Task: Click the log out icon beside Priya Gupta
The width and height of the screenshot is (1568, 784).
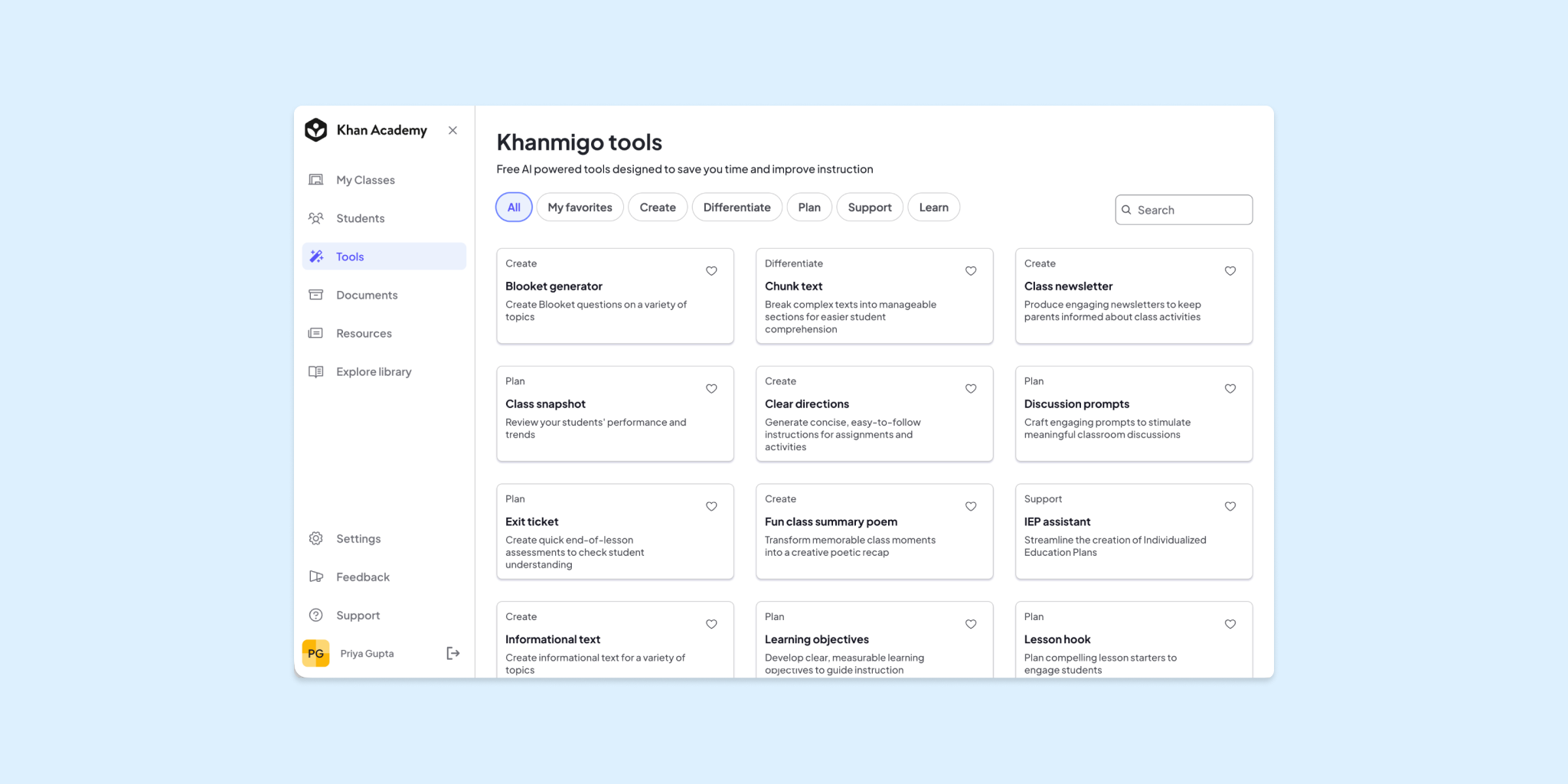Action: pos(452,653)
